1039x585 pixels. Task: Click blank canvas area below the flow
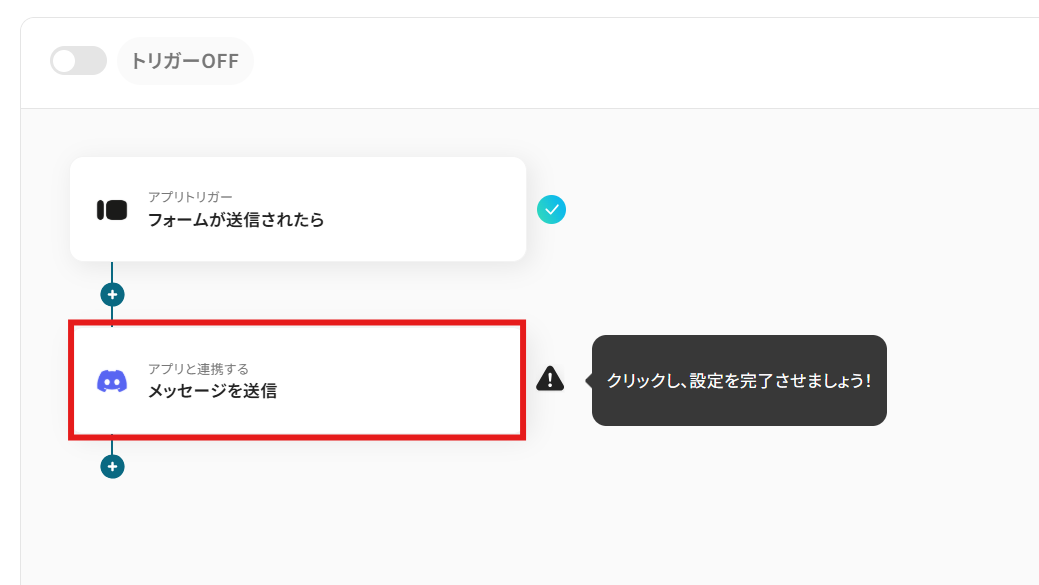500,530
